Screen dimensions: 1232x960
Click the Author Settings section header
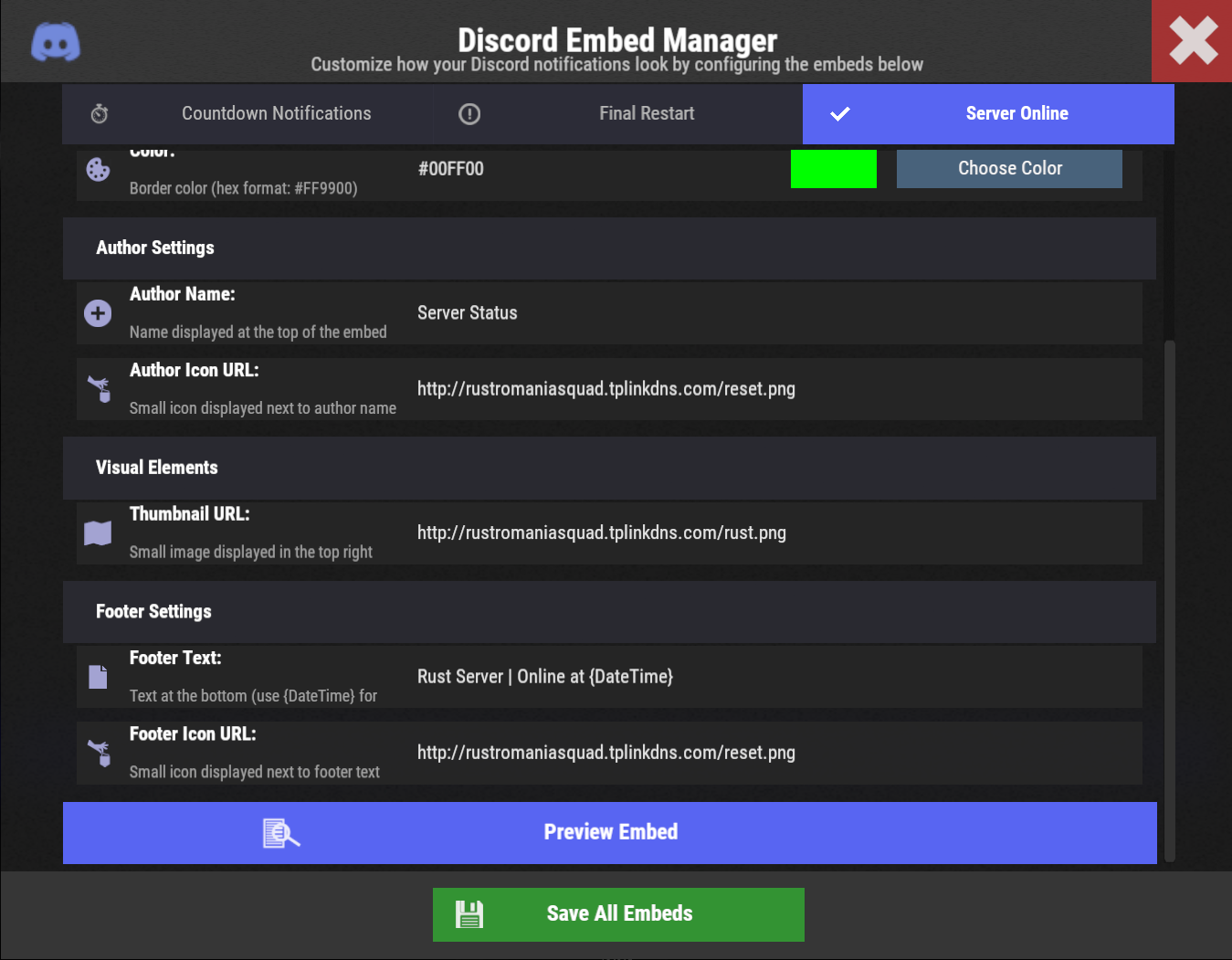609,248
